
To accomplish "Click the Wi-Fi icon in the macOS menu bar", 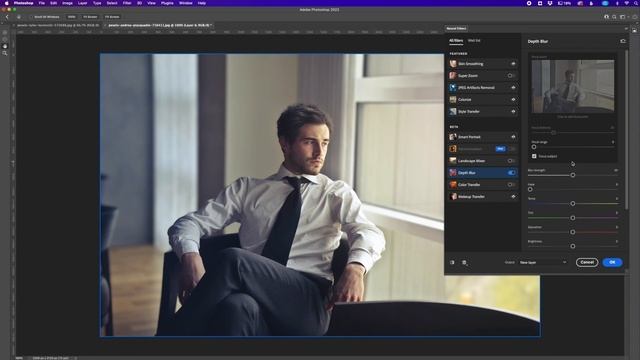I will pos(626,3).
